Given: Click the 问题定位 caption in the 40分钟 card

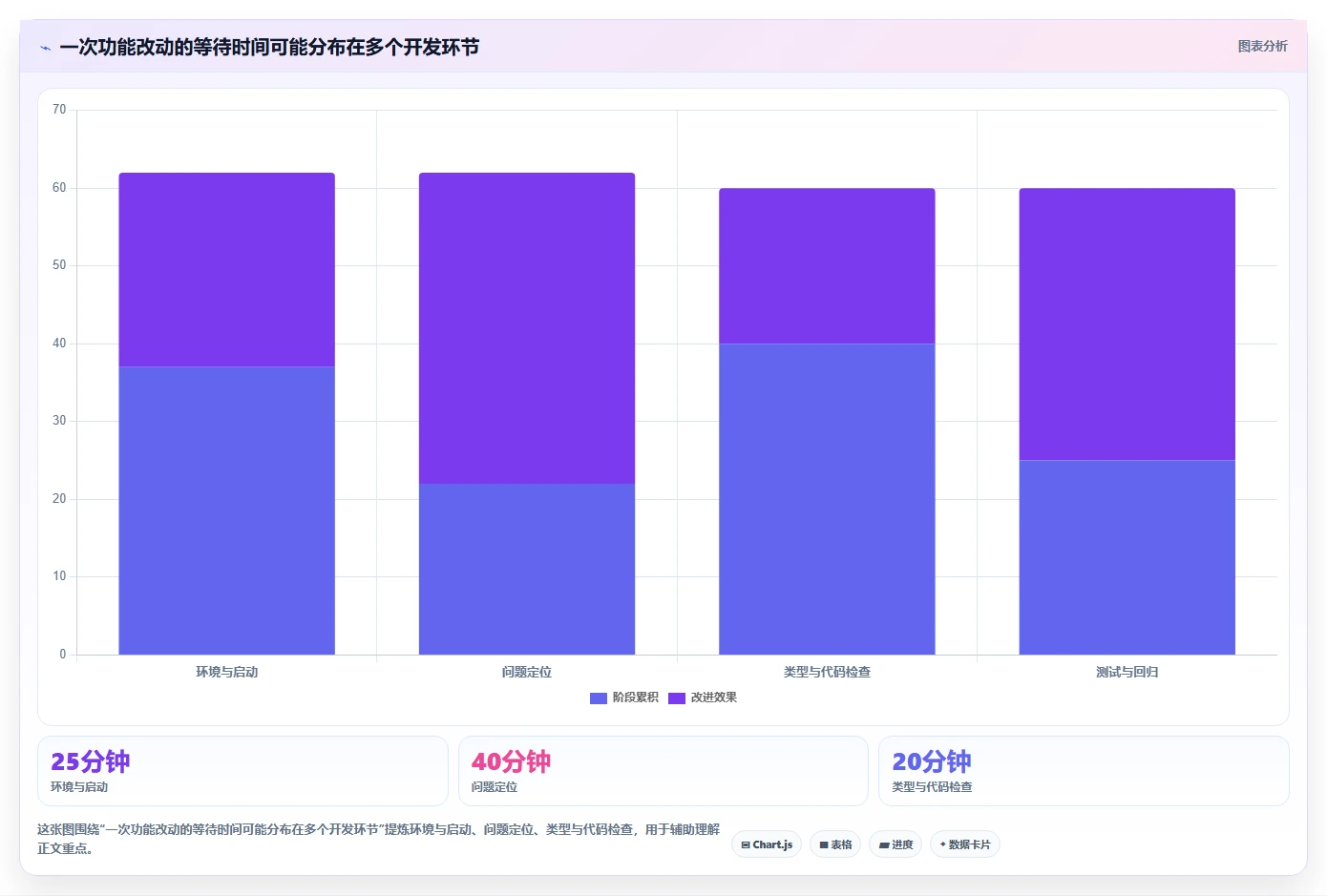Looking at the screenshot, I should pos(495,787).
